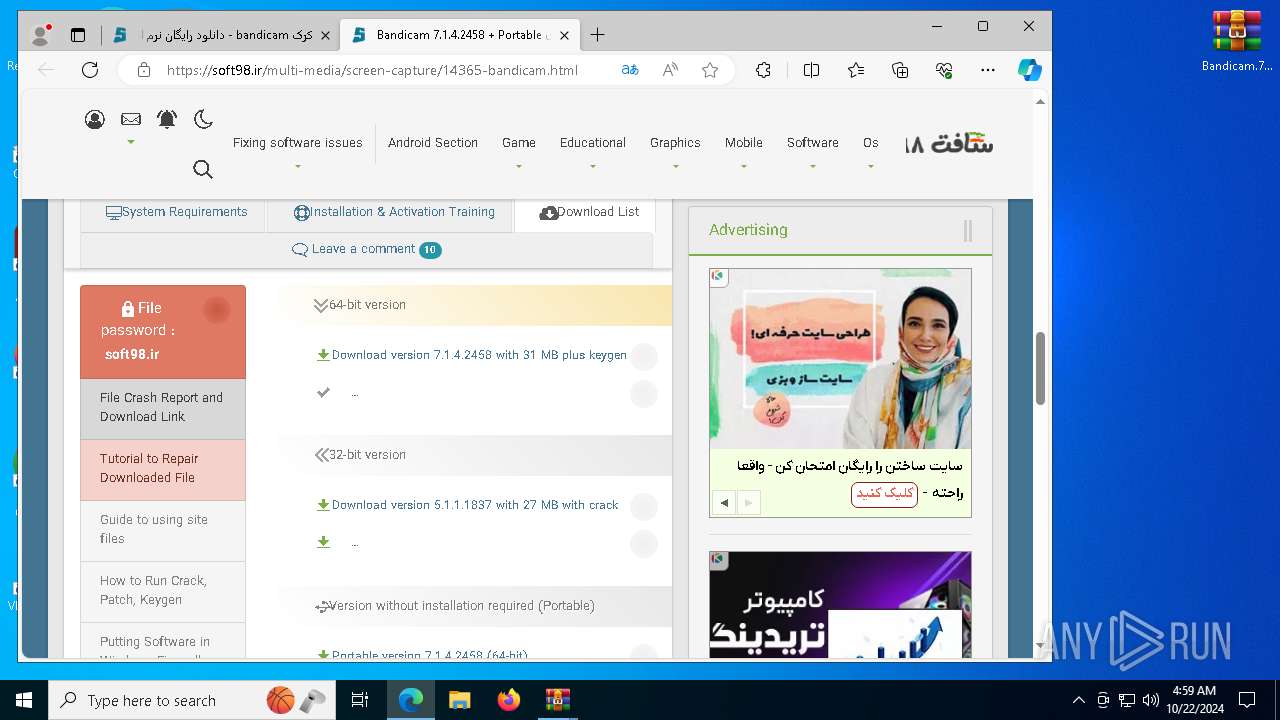The height and width of the screenshot is (720, 1280).
Task: Launch Firefox from taskbar
Action: pos(509,700)
